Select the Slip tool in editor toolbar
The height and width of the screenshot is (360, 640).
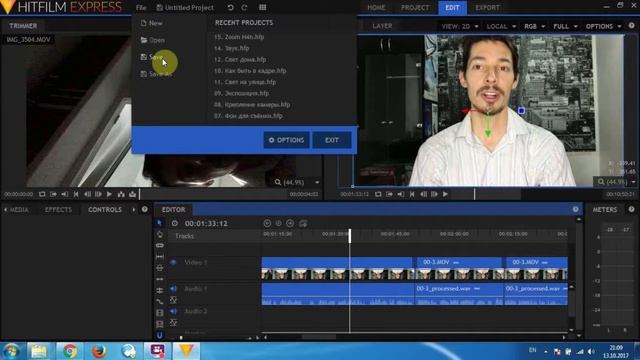pyautogui.click(x=160, y=257)
